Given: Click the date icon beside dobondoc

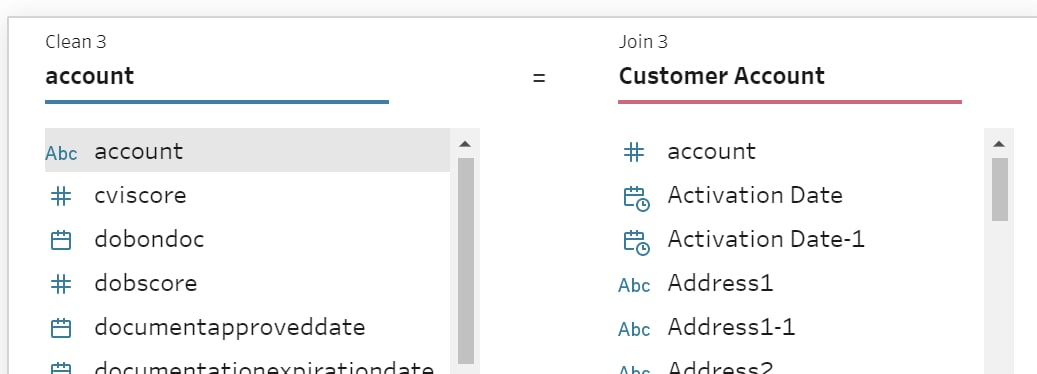Looking at the screenshot, I should point(61,240).
